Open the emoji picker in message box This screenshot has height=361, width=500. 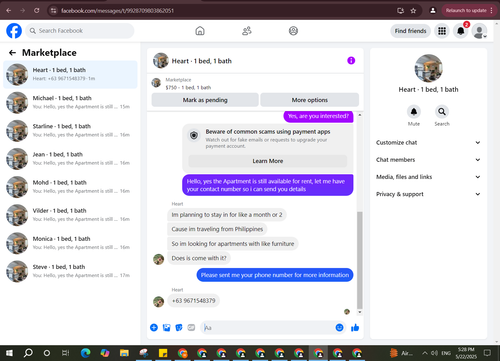[339, 328]
